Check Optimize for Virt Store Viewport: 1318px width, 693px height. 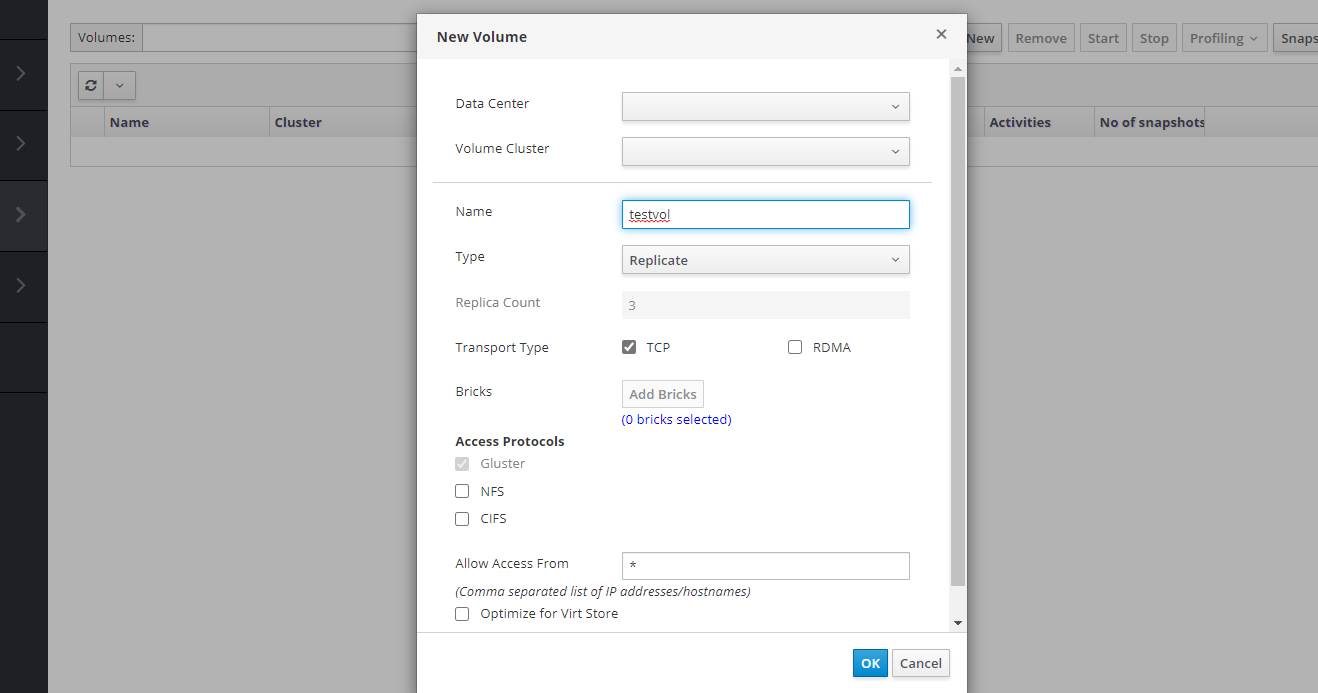click(x=462, y=614)
